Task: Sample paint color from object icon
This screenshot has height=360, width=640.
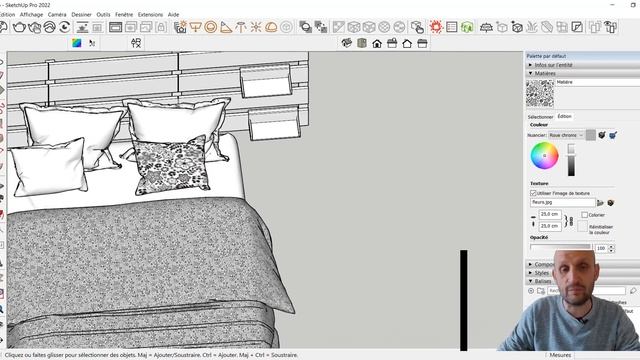Action: pos(602,135)
